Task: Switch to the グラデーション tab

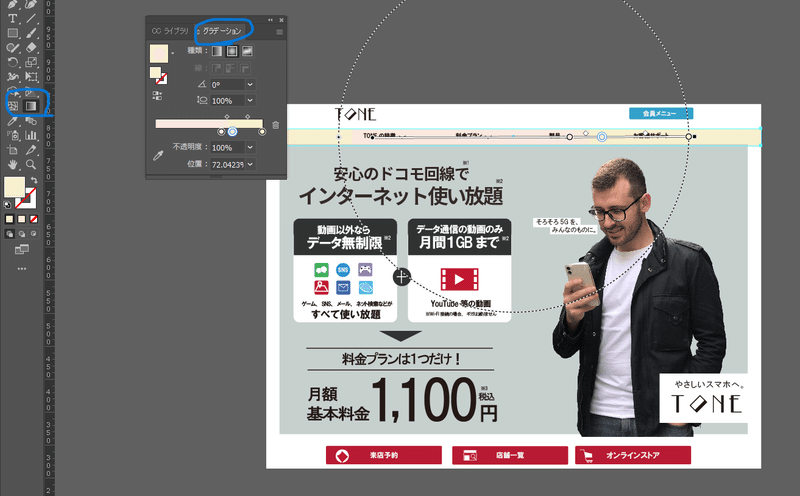Action: coord(222,31)
